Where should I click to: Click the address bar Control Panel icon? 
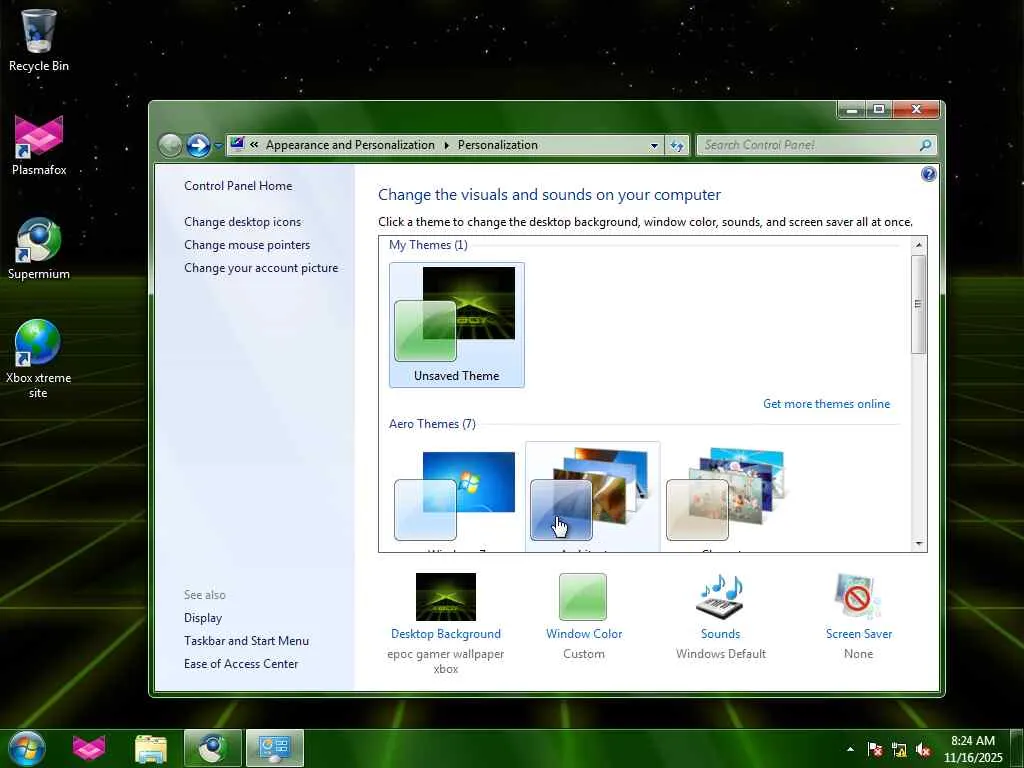point(238,144)
